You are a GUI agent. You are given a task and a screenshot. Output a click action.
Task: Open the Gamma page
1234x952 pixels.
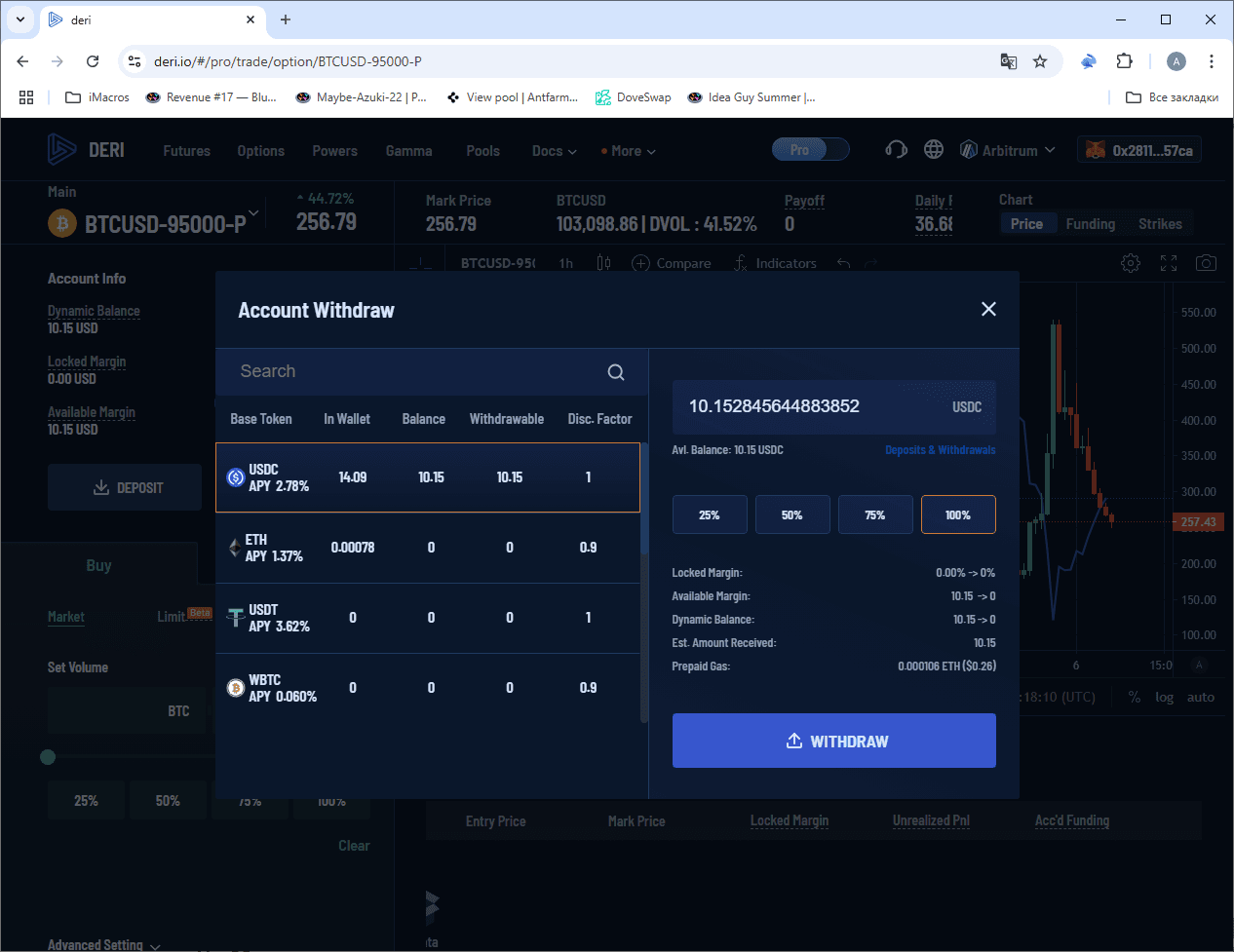pyautogui.click(x=408, y=151)
